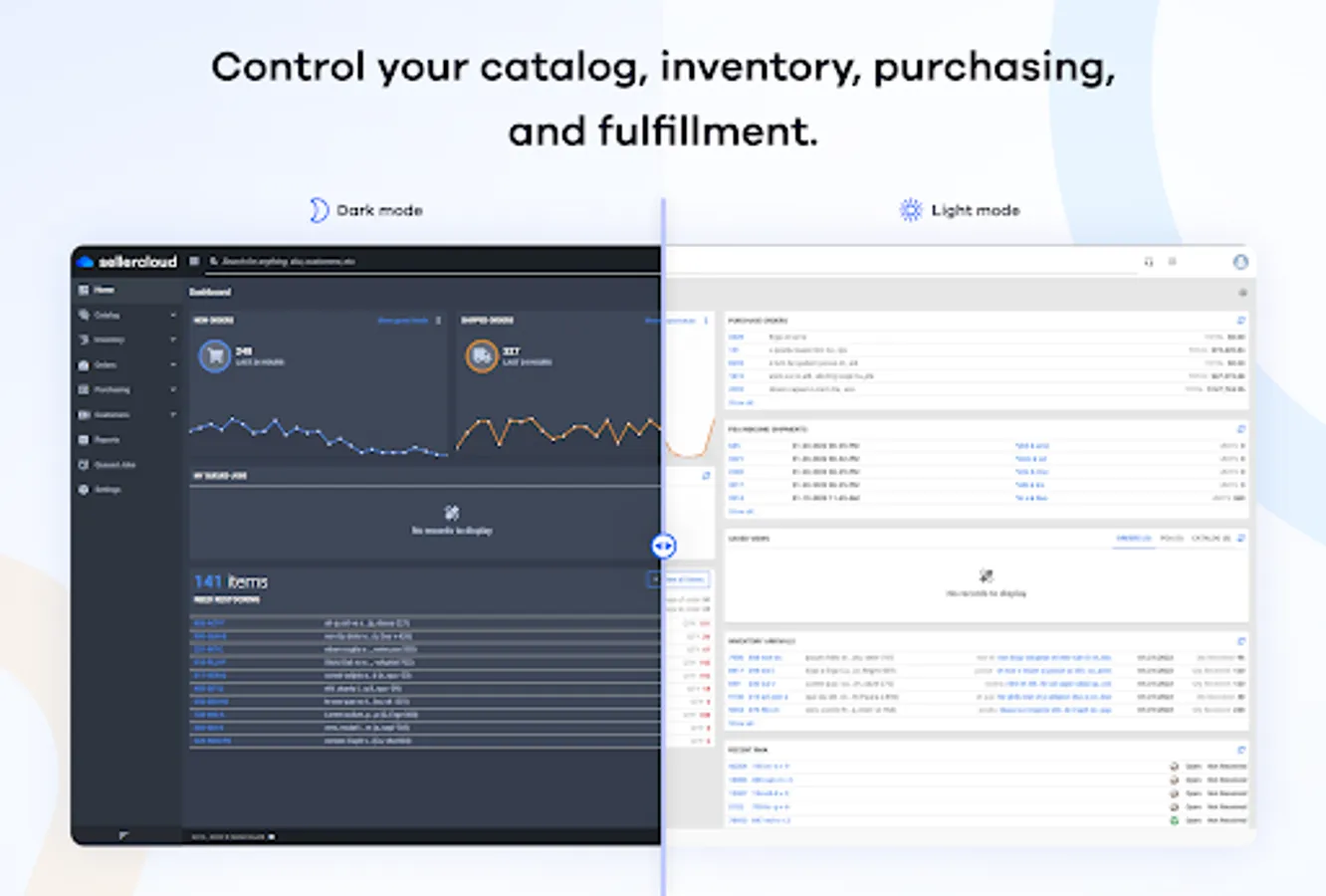The width and height of the screenshot is (1326, 896).
Task: Open the Reports sidebar item
Action: click(125, 439)
